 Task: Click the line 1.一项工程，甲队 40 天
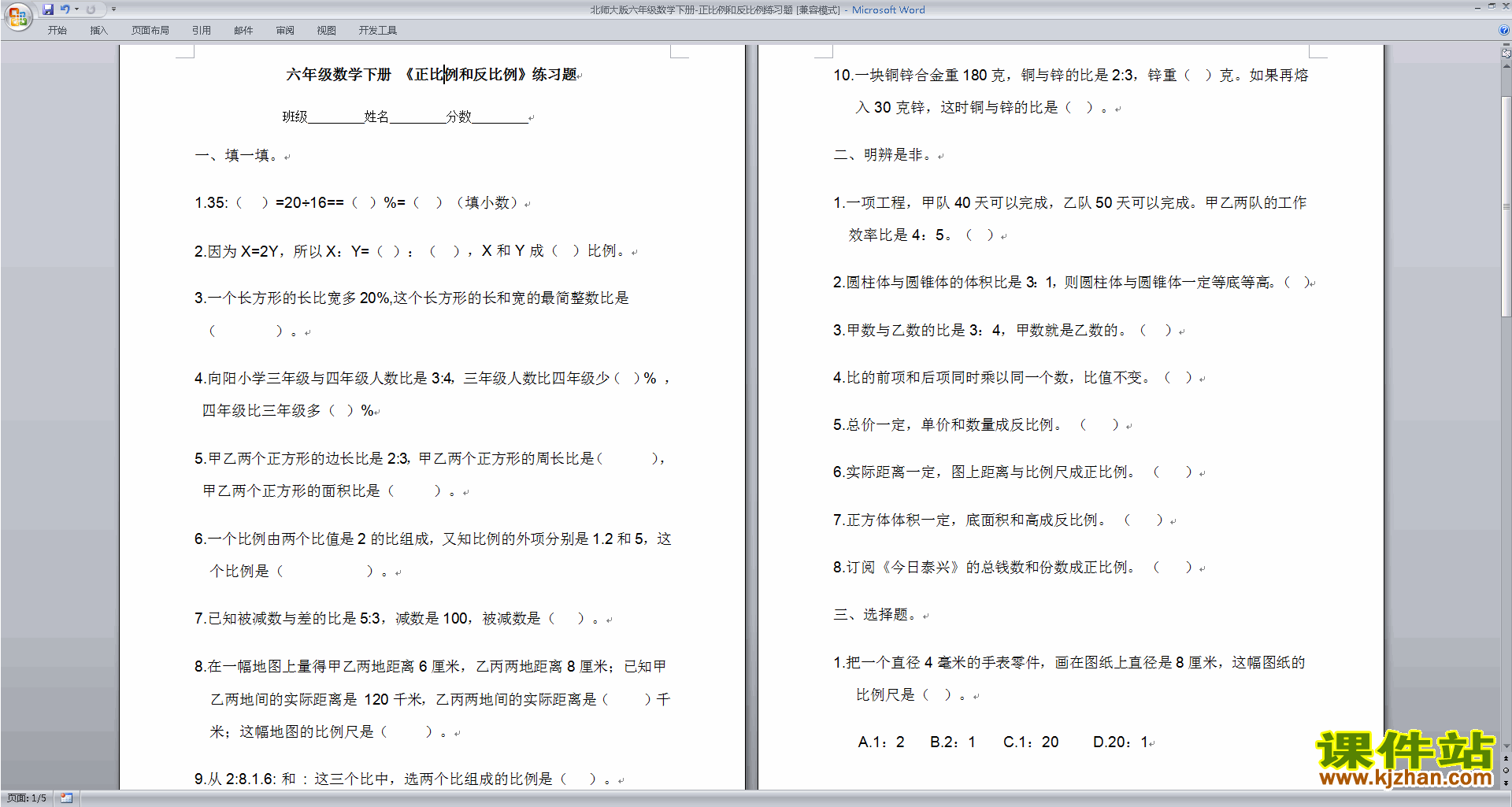1070,203
